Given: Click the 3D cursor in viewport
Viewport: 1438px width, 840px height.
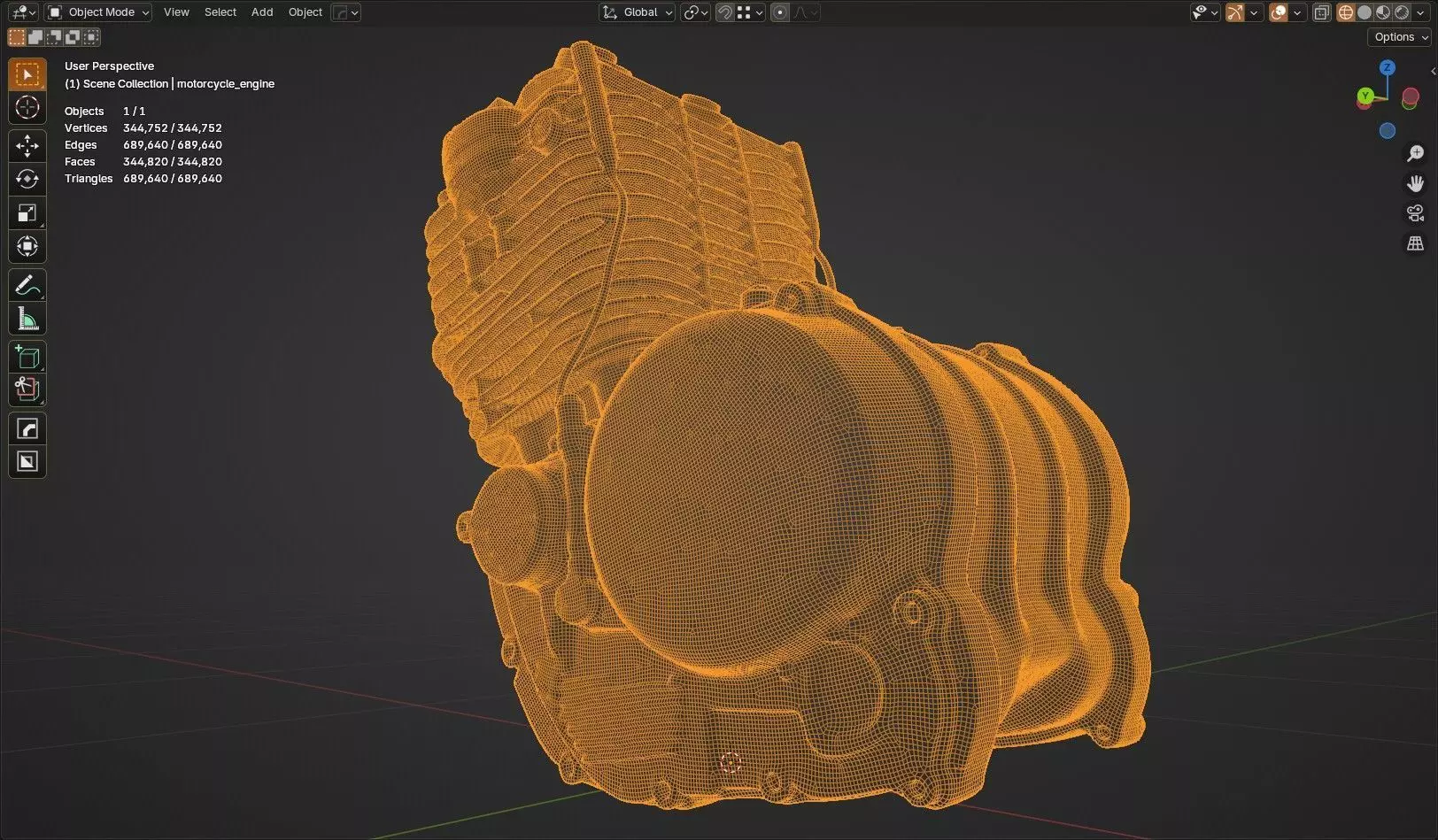Looking at the screenshot, I should 730,763.
